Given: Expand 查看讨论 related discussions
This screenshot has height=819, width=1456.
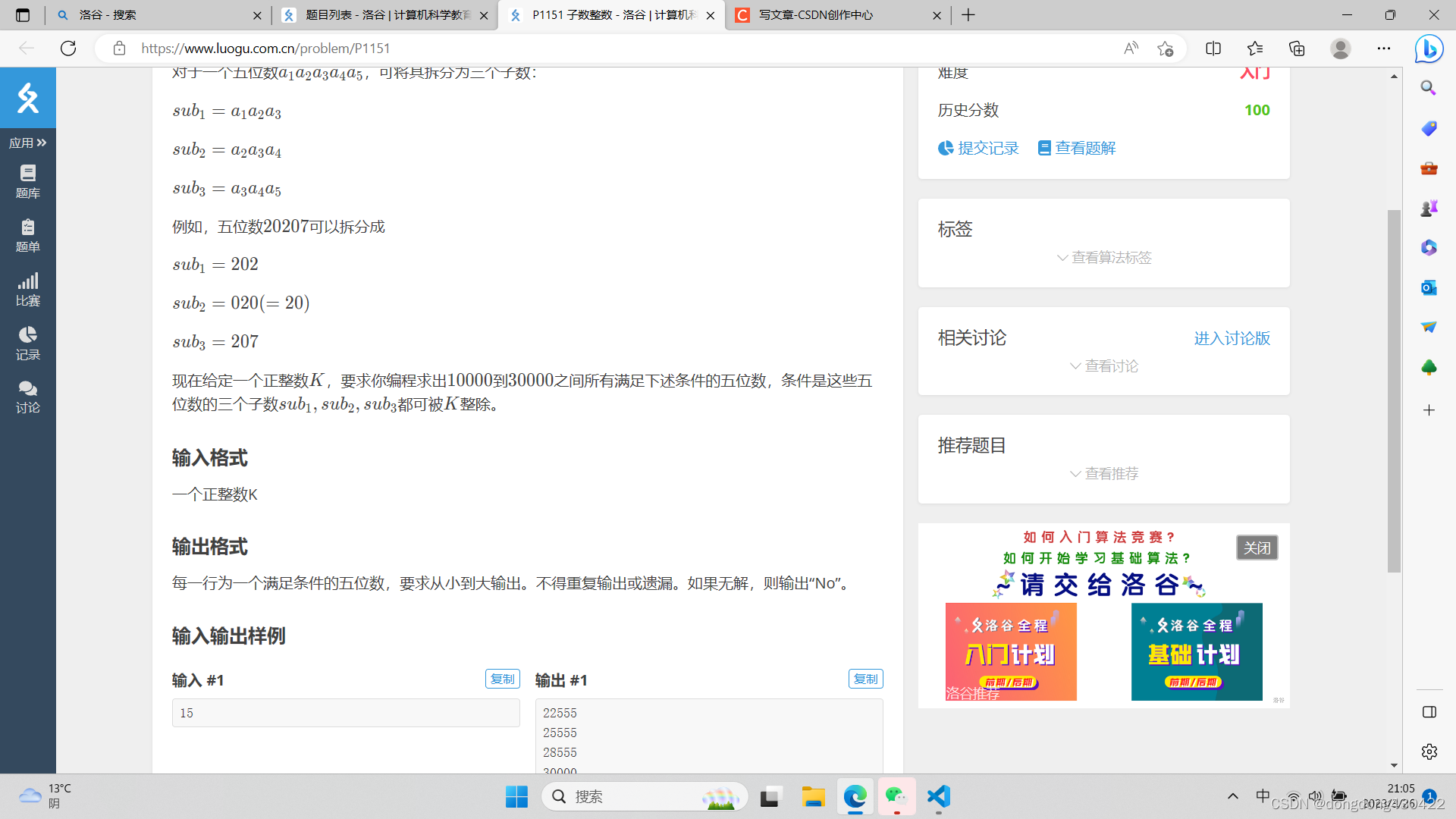Looking at the screenshot, I should [x=1104, y=366].
